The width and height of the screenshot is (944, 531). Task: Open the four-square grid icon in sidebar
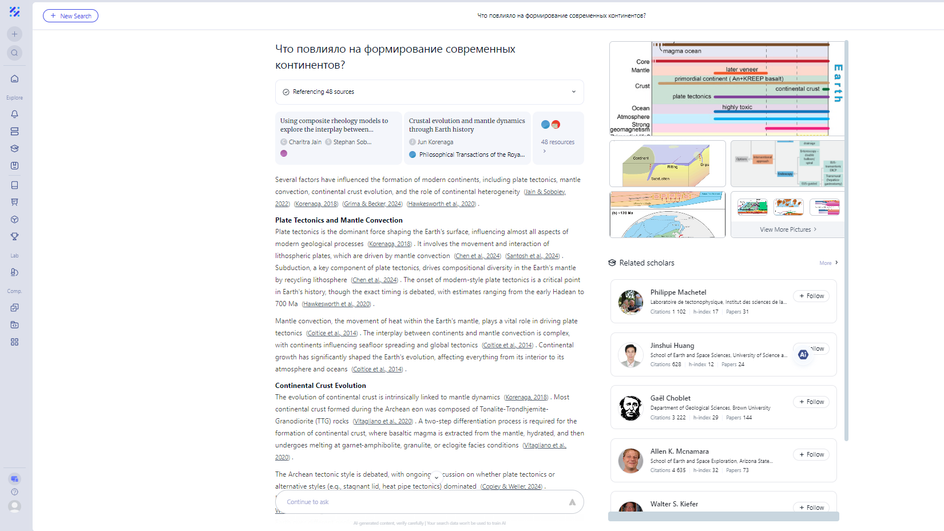point(14,342)
